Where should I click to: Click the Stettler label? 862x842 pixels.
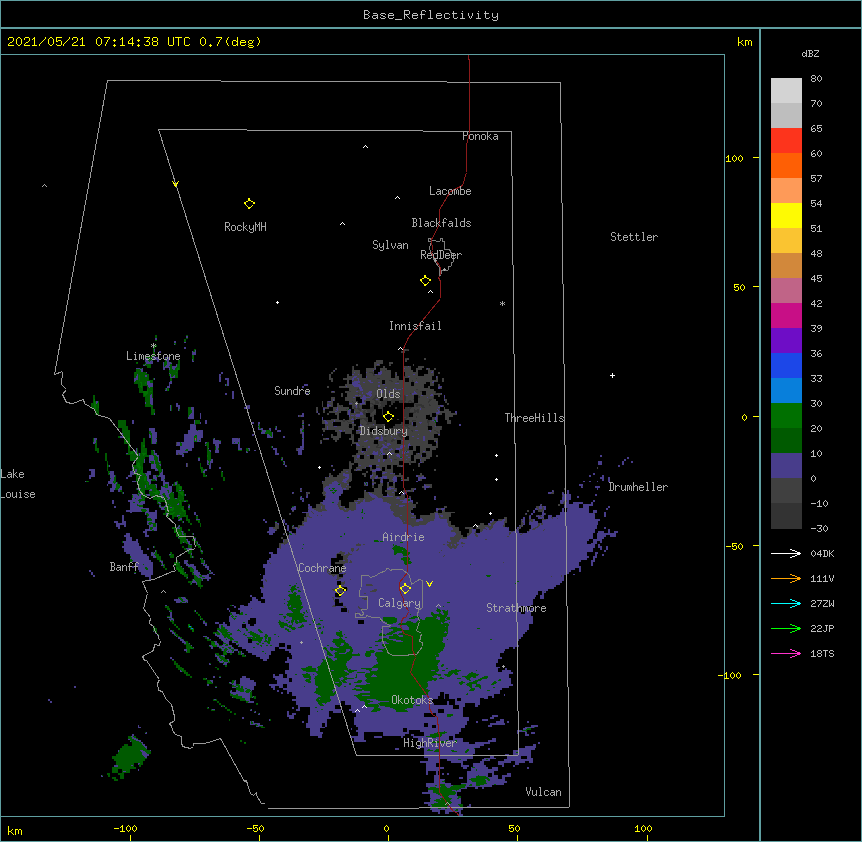point(634,237)
